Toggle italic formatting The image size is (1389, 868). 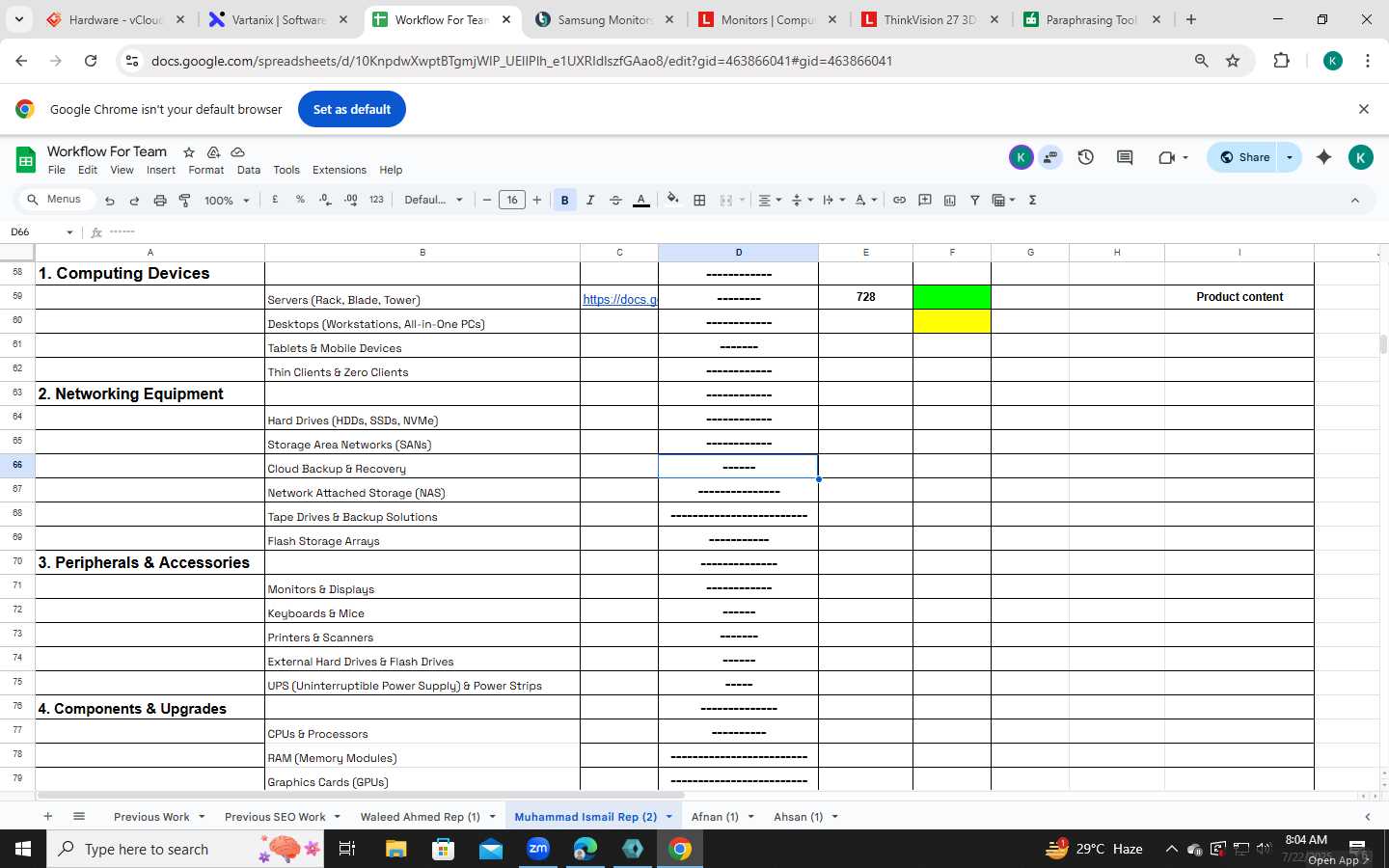590,200
